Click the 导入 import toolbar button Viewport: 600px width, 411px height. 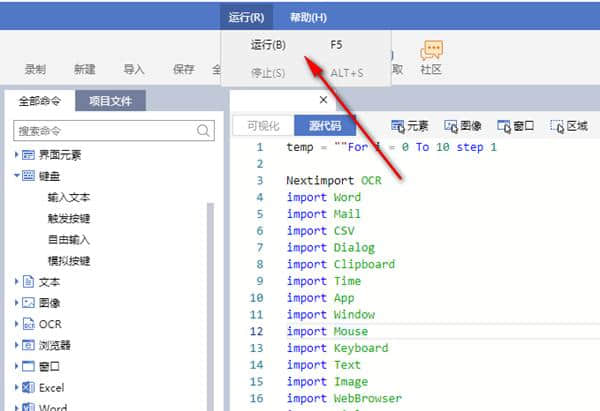point(134,69)
